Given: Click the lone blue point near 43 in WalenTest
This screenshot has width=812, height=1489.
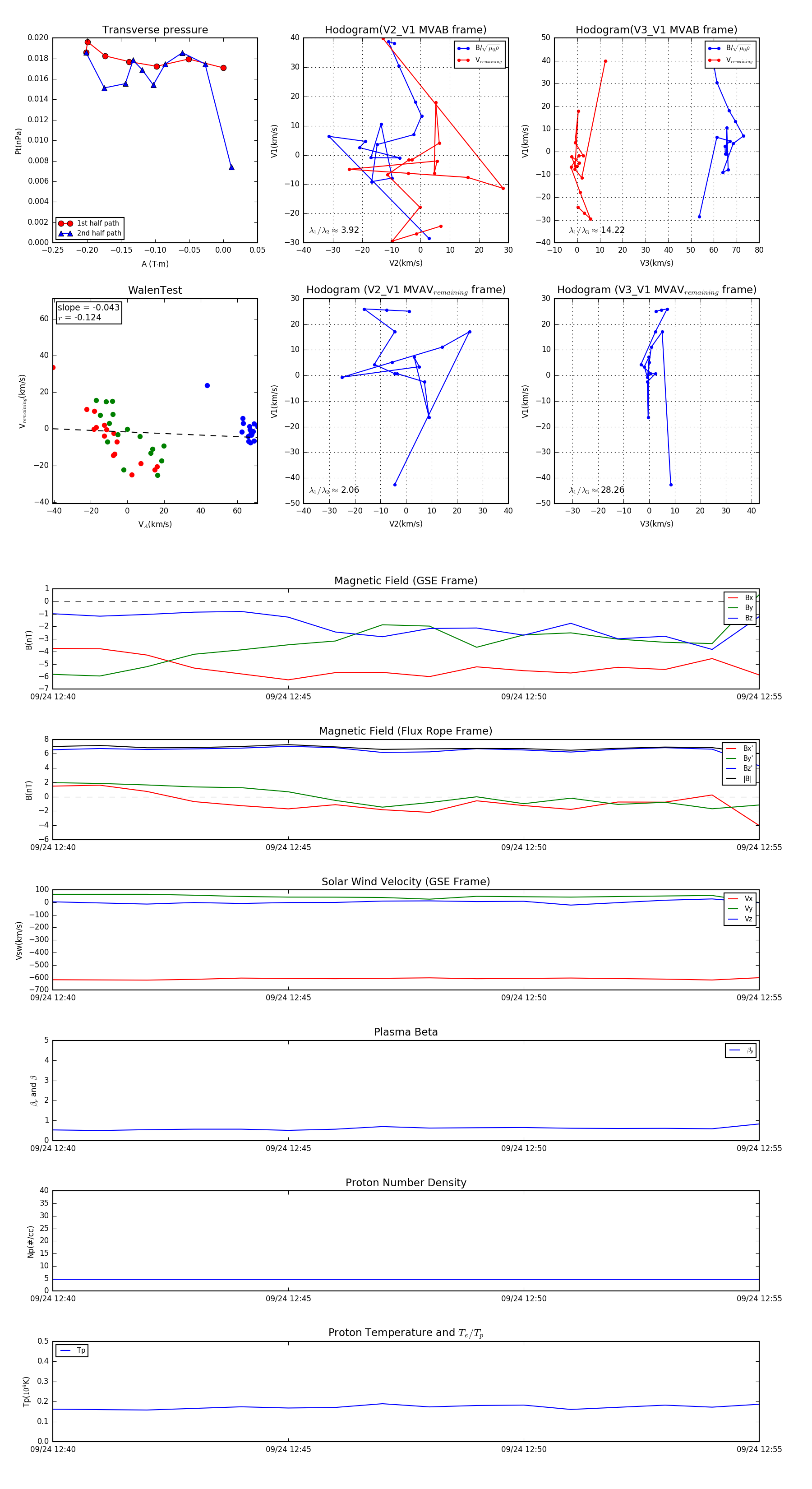Looking at the screenshot, I should pyautogui.click(x=207, y=385).
